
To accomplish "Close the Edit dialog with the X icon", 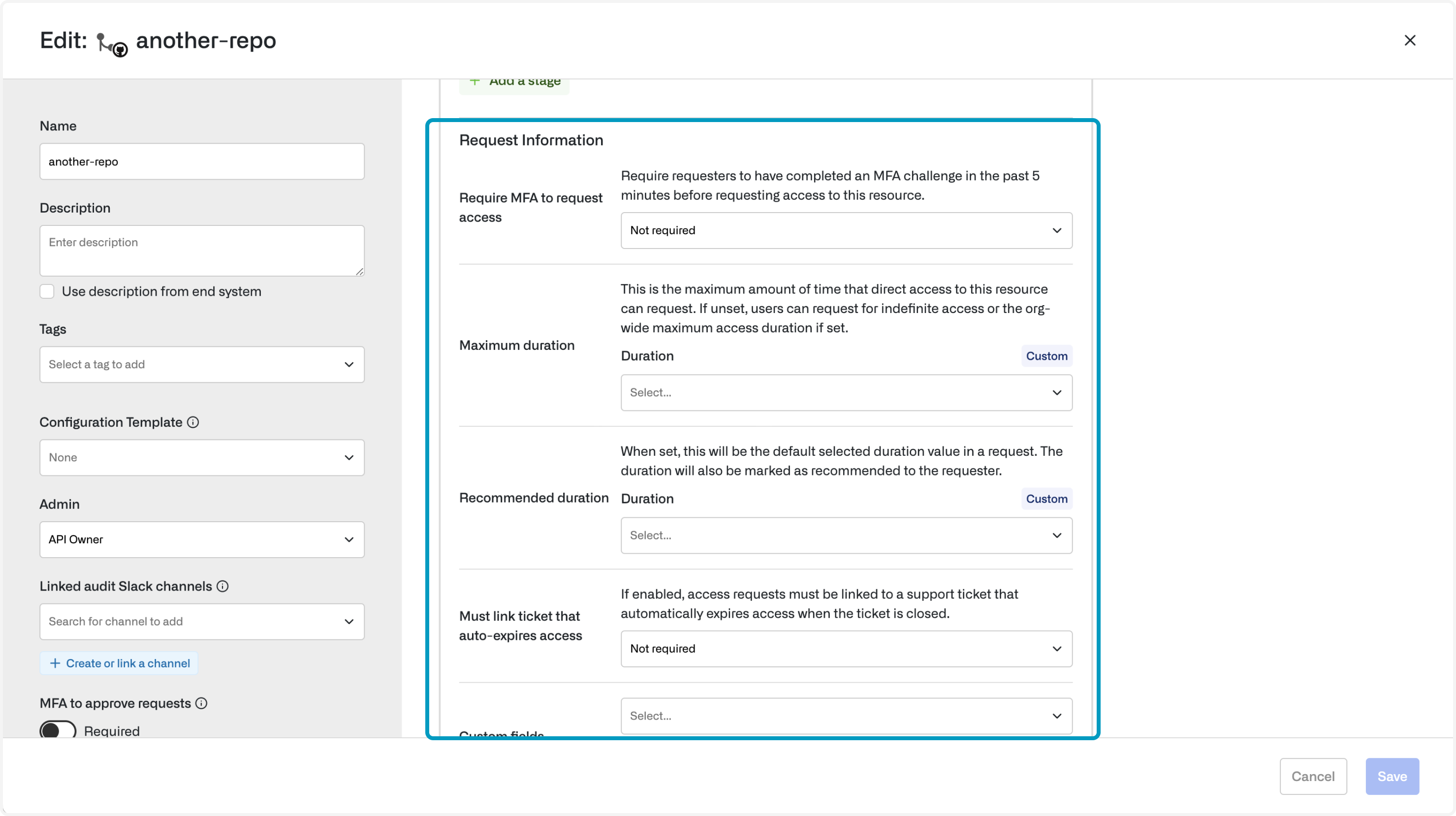I will [x=1410, y=40].
